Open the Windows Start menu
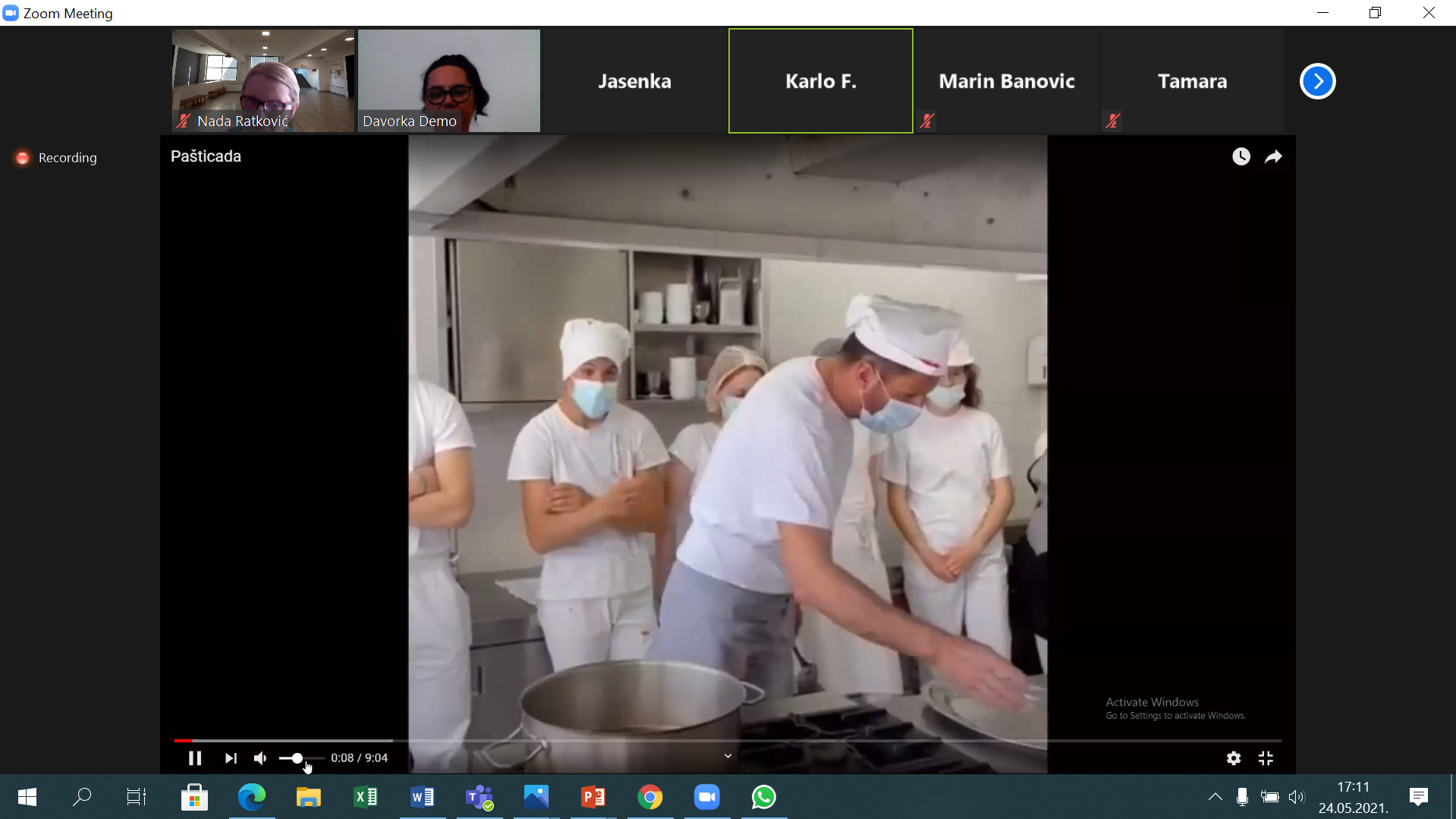The width and height of the screenshot is (1456, 819). click(x=27, y=797)
